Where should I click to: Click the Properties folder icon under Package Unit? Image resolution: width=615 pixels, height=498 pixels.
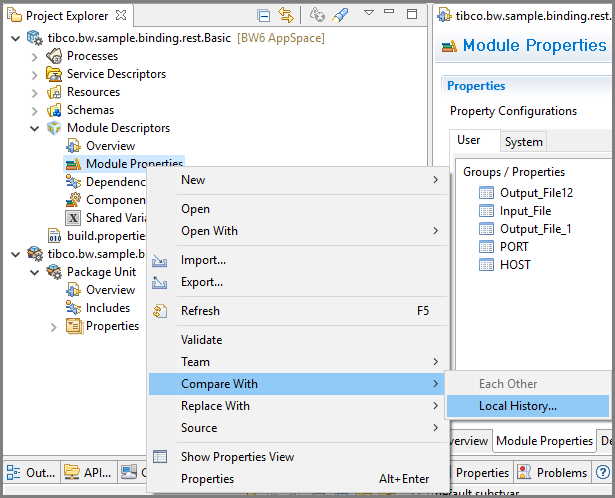[x=74, y=326]
